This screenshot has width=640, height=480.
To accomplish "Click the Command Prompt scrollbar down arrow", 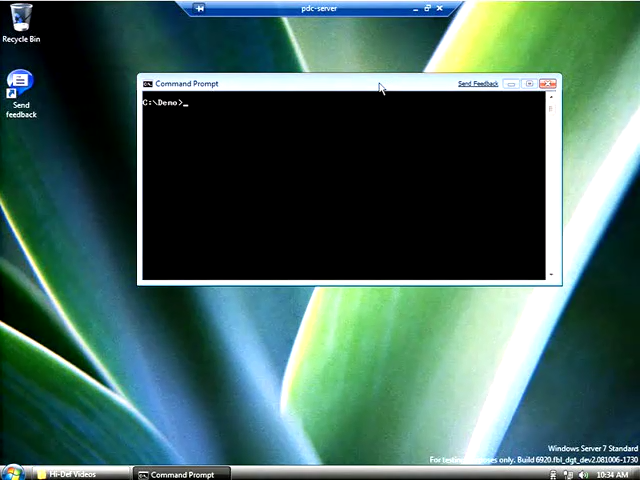I will click(551, 275).
